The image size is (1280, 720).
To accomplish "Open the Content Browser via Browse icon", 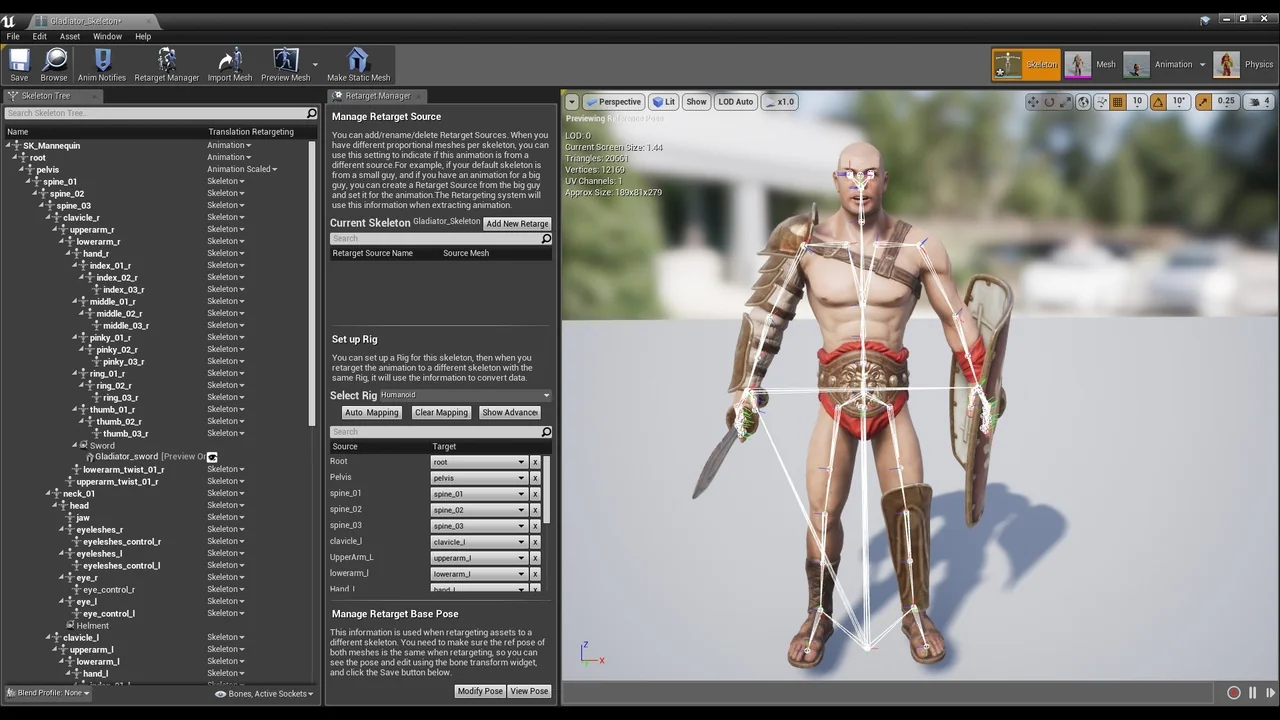I will (54, 64).
